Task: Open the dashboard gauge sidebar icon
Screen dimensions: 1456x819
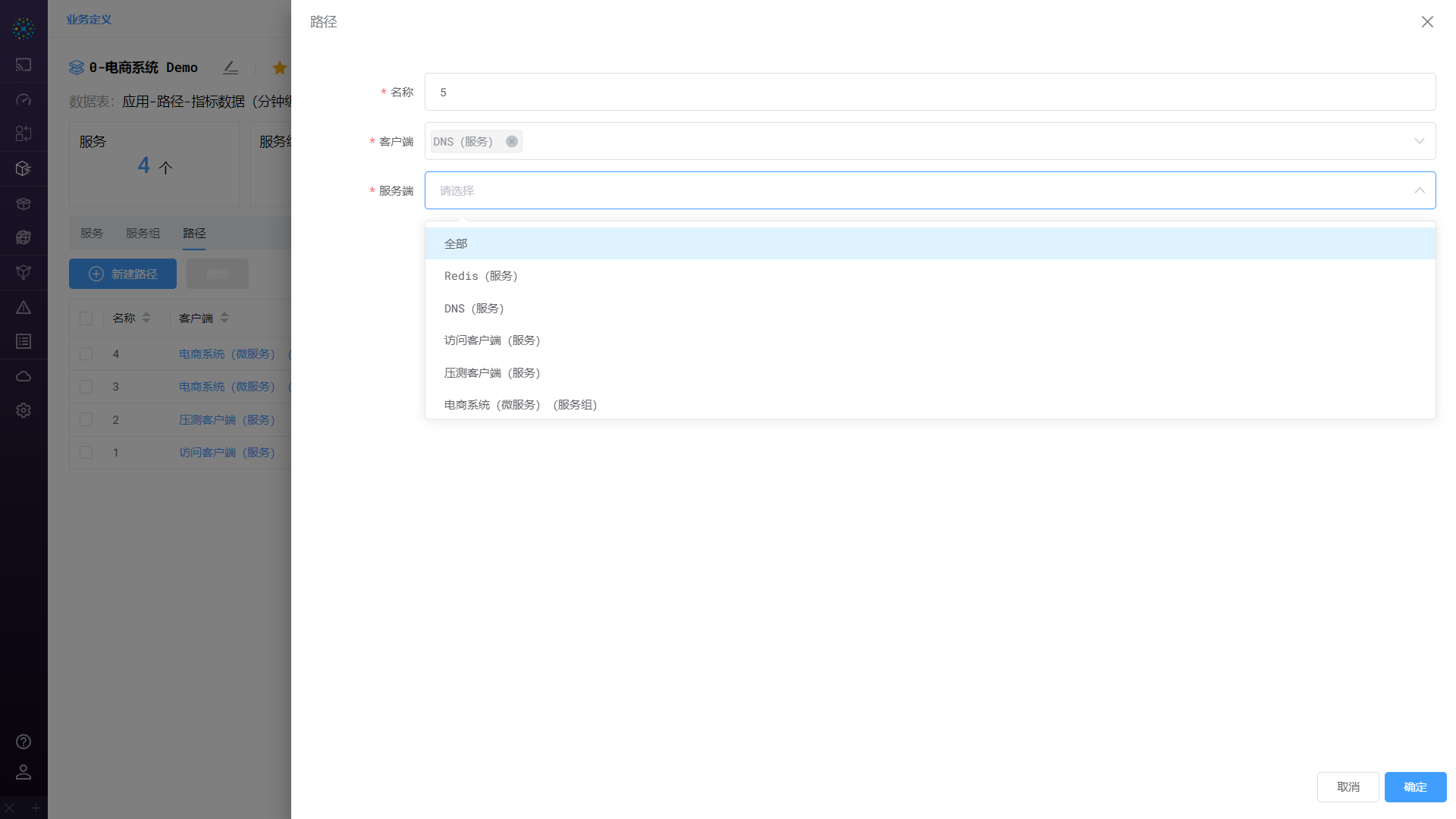Action: click(24, 99)
